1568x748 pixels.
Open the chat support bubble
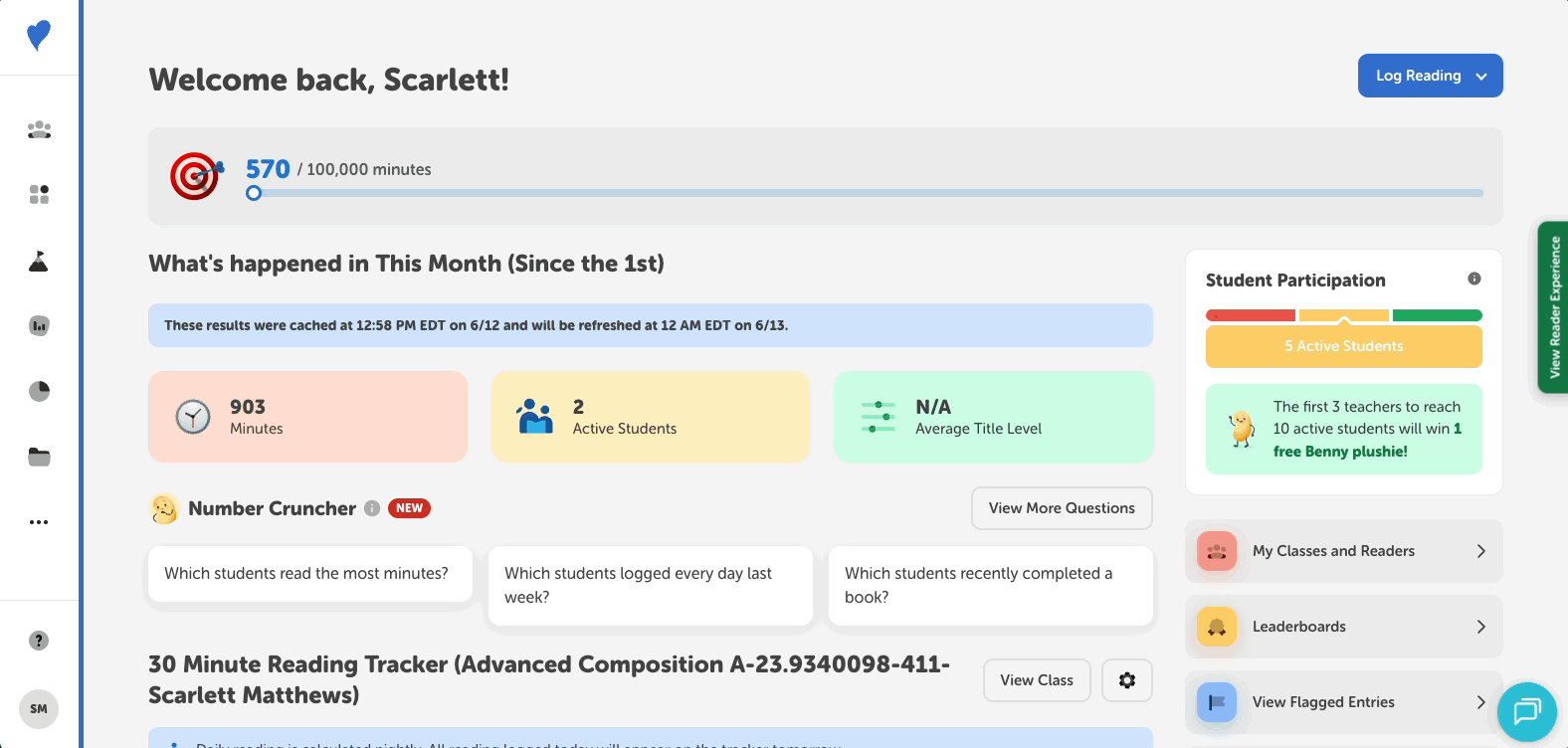(1526, 711)
